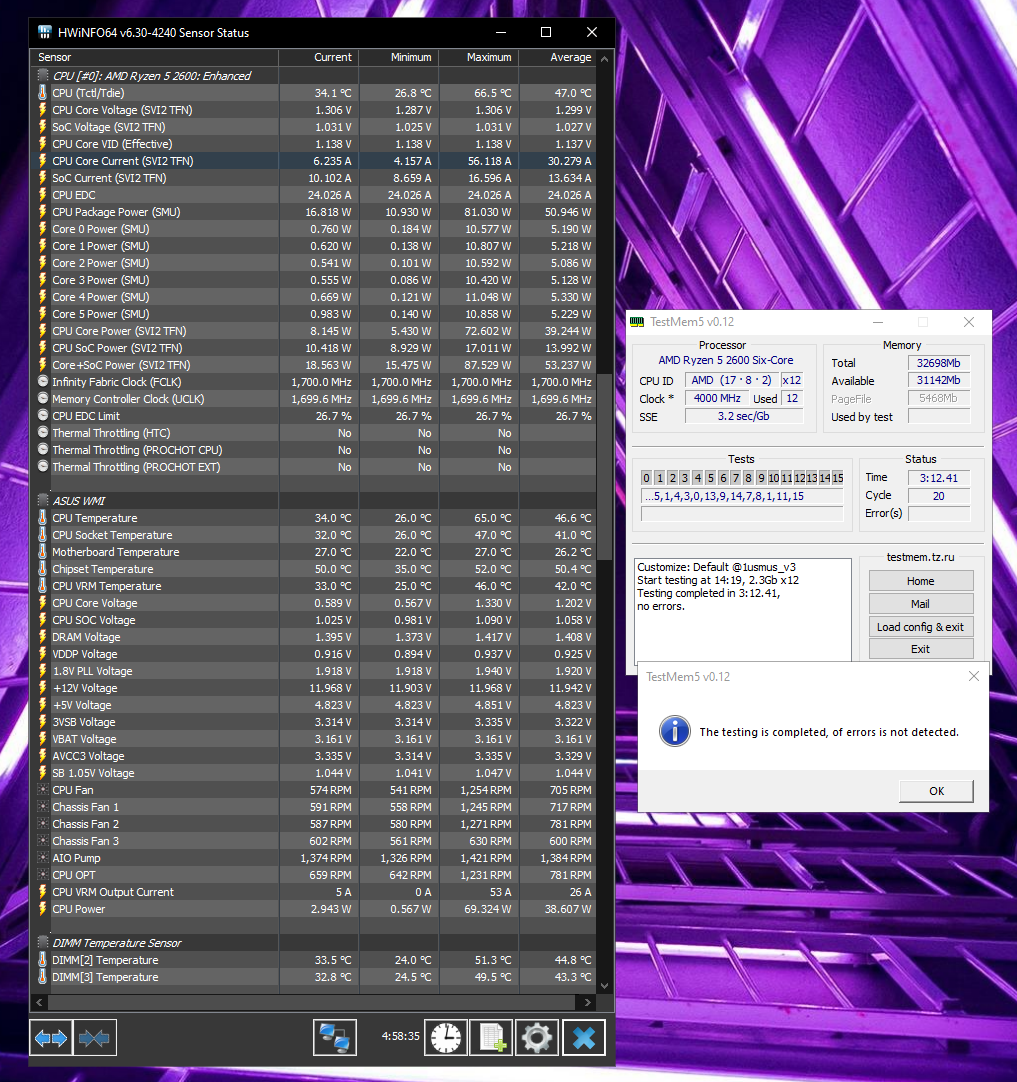Viewport: 1017px width, 1082px height.
Task: Click the TestMem5 log text box
Action: tap(742, 609)
